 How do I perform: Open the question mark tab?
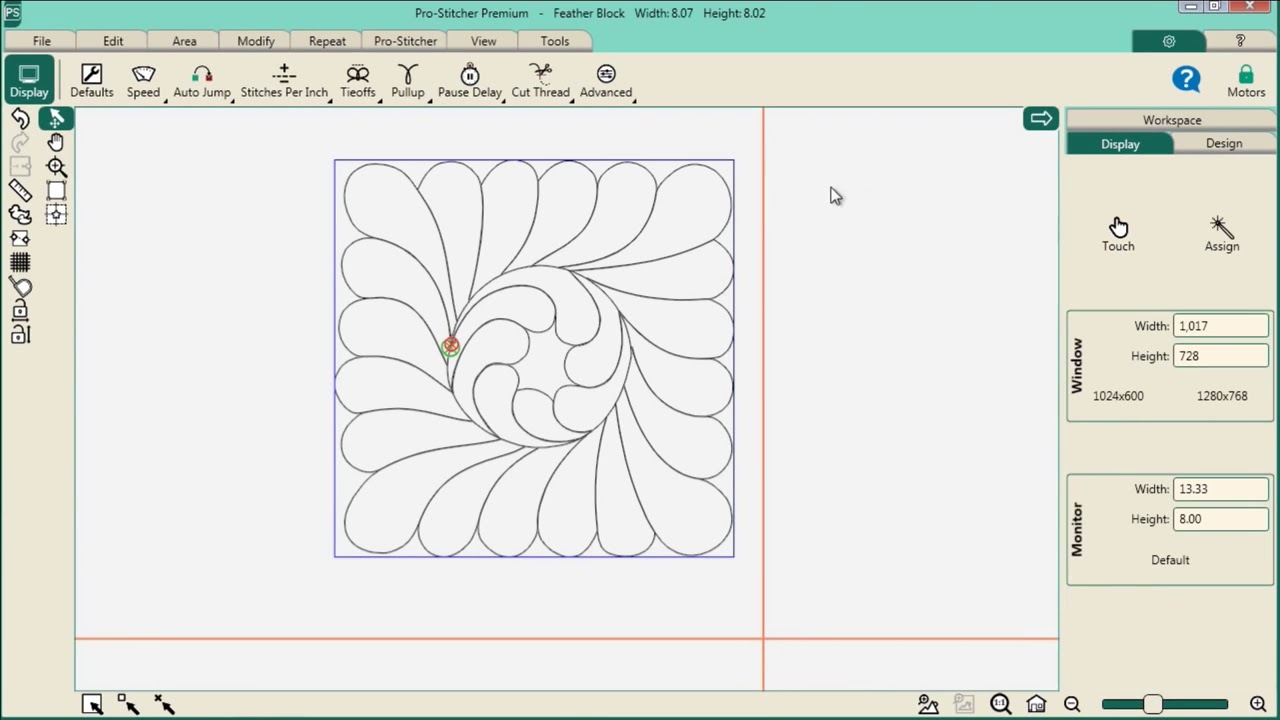click(x=1240, y=41)
